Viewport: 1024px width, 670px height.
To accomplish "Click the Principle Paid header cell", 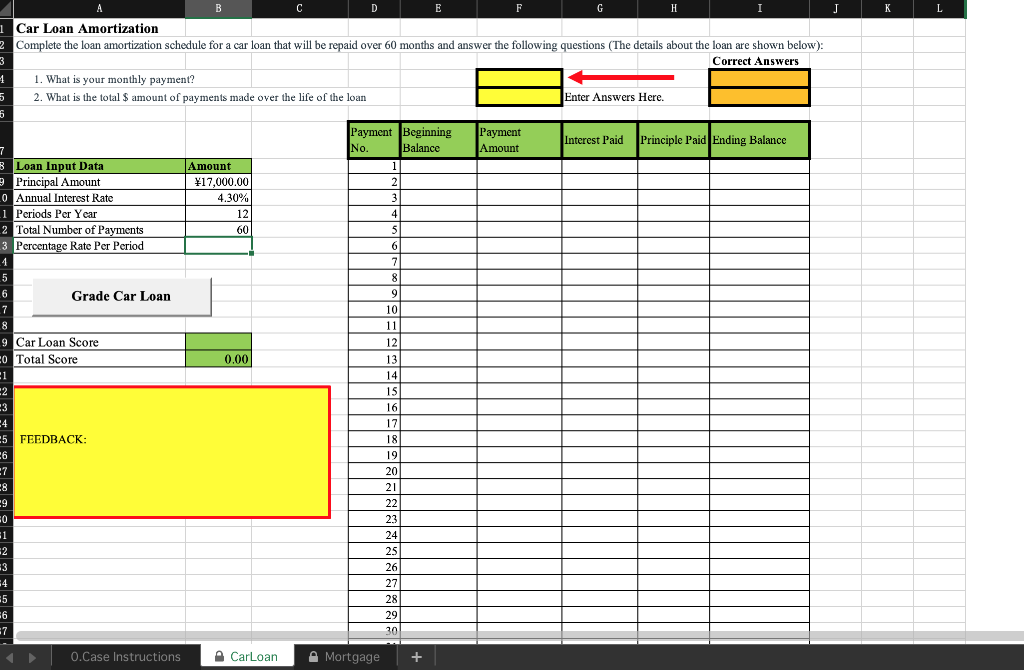I will [673, 140].
